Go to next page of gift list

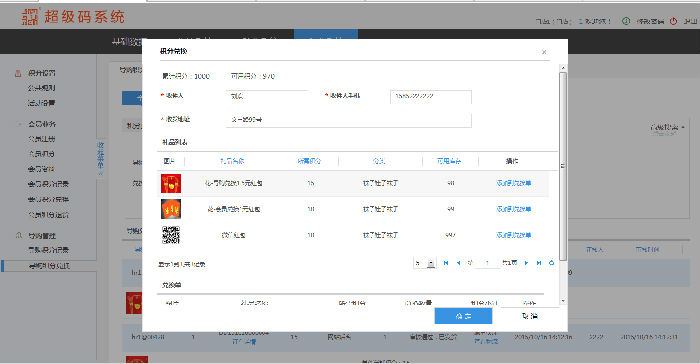526,263
